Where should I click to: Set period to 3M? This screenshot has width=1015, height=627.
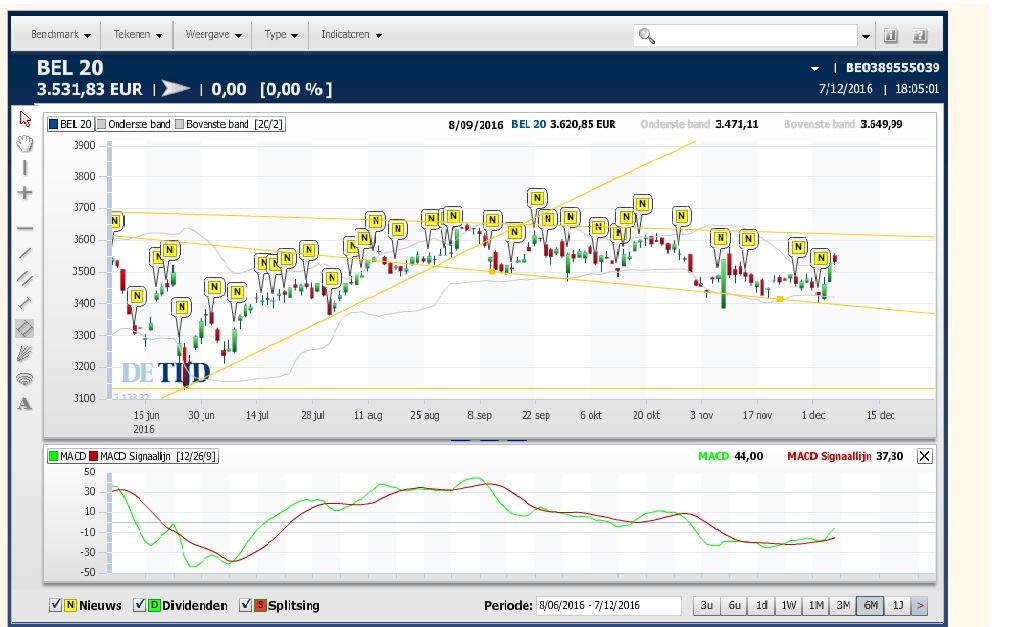(x=843, y=605)
